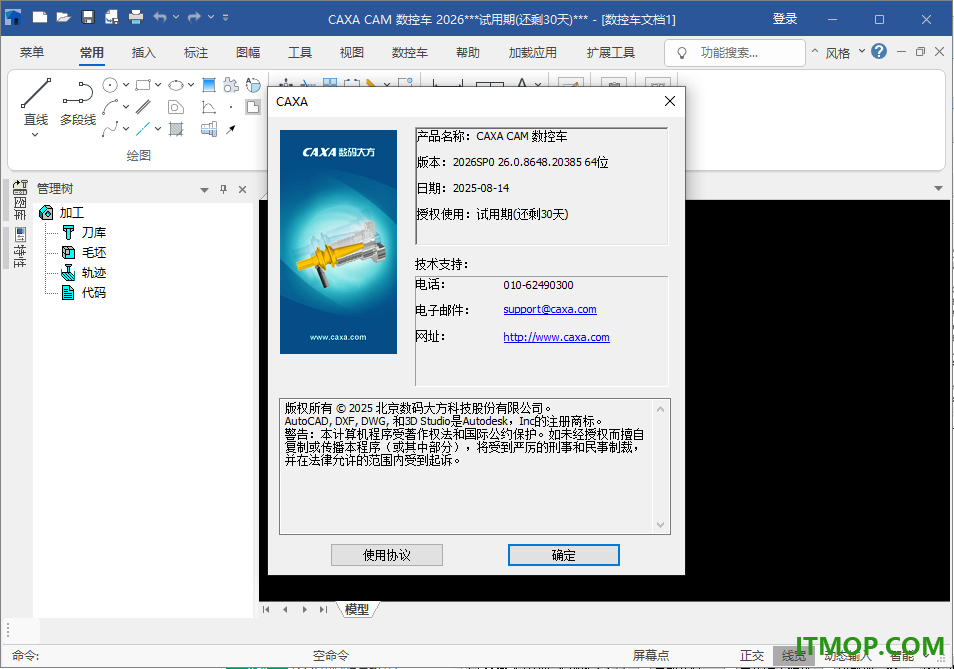Image resolution: width=954 pixels, height=669 pixels.
Task: Open the 风格 style selector
Action: point(844,53)
